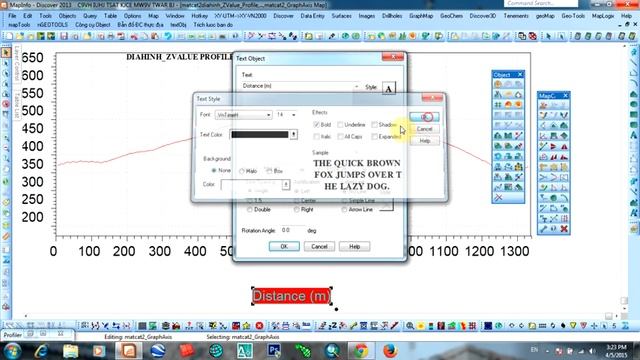
Task: Click the dark blue square icon in bottom toolbar
Action: pyautogui.click(x=488, y=326)
